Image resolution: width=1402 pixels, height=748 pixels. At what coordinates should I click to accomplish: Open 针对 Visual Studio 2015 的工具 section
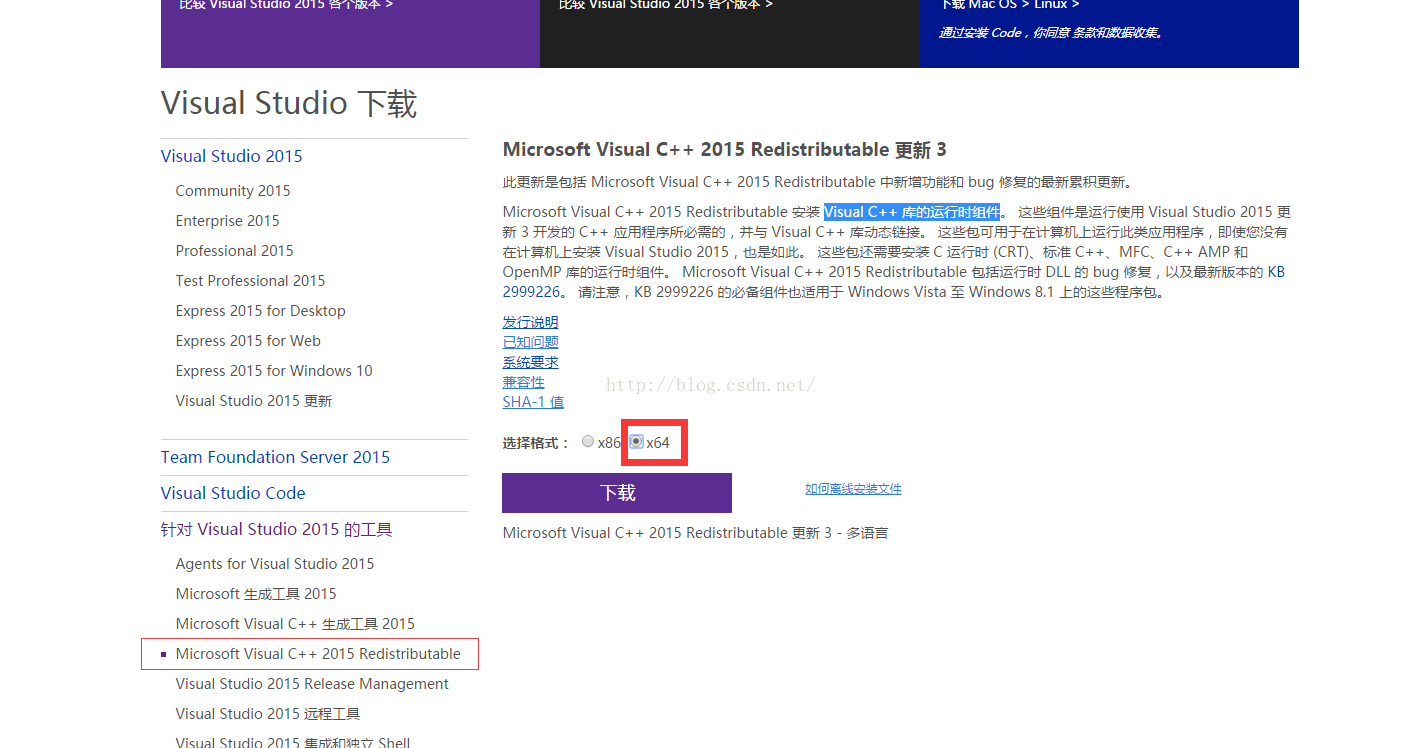tap(276, 529)
